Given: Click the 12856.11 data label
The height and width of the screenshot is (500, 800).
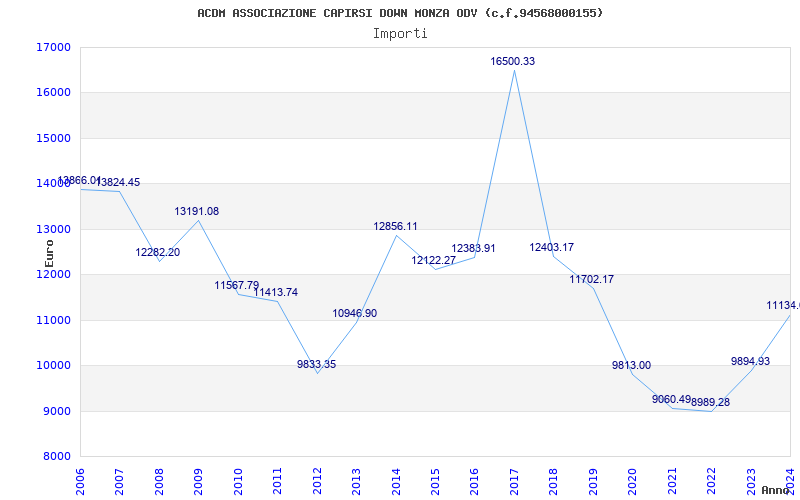Looking at the screenshot, I should click(x=395, y=227).
